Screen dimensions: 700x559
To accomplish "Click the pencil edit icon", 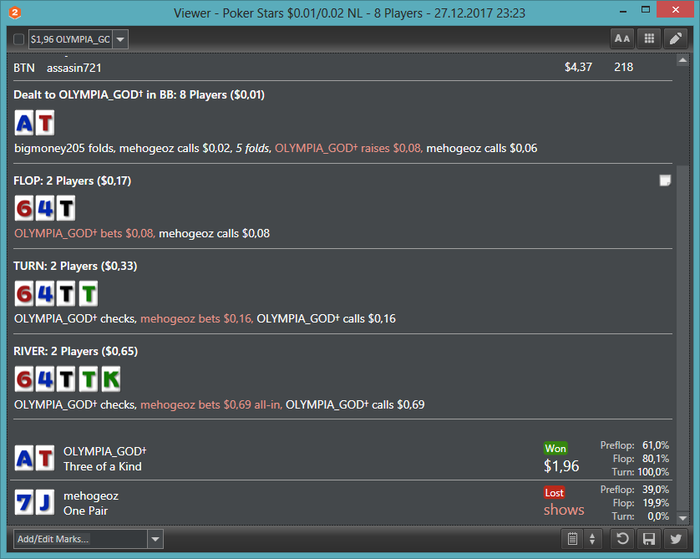I will (675, 39).
